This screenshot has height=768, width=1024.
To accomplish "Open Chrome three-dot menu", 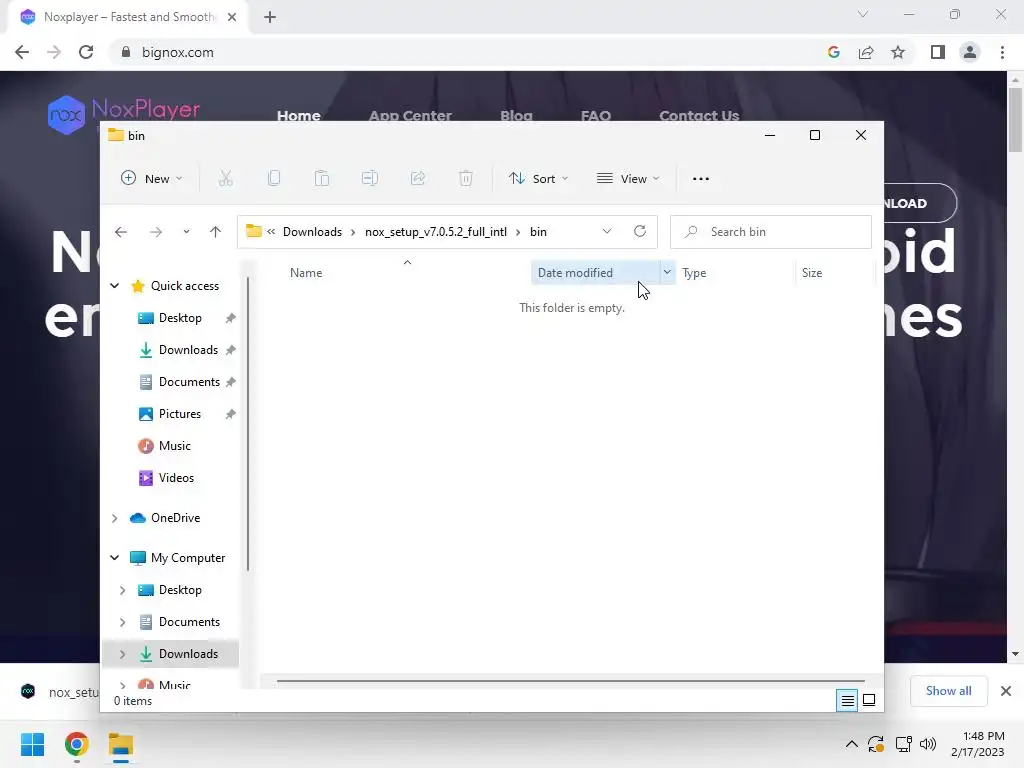I will pos(1002,52).
